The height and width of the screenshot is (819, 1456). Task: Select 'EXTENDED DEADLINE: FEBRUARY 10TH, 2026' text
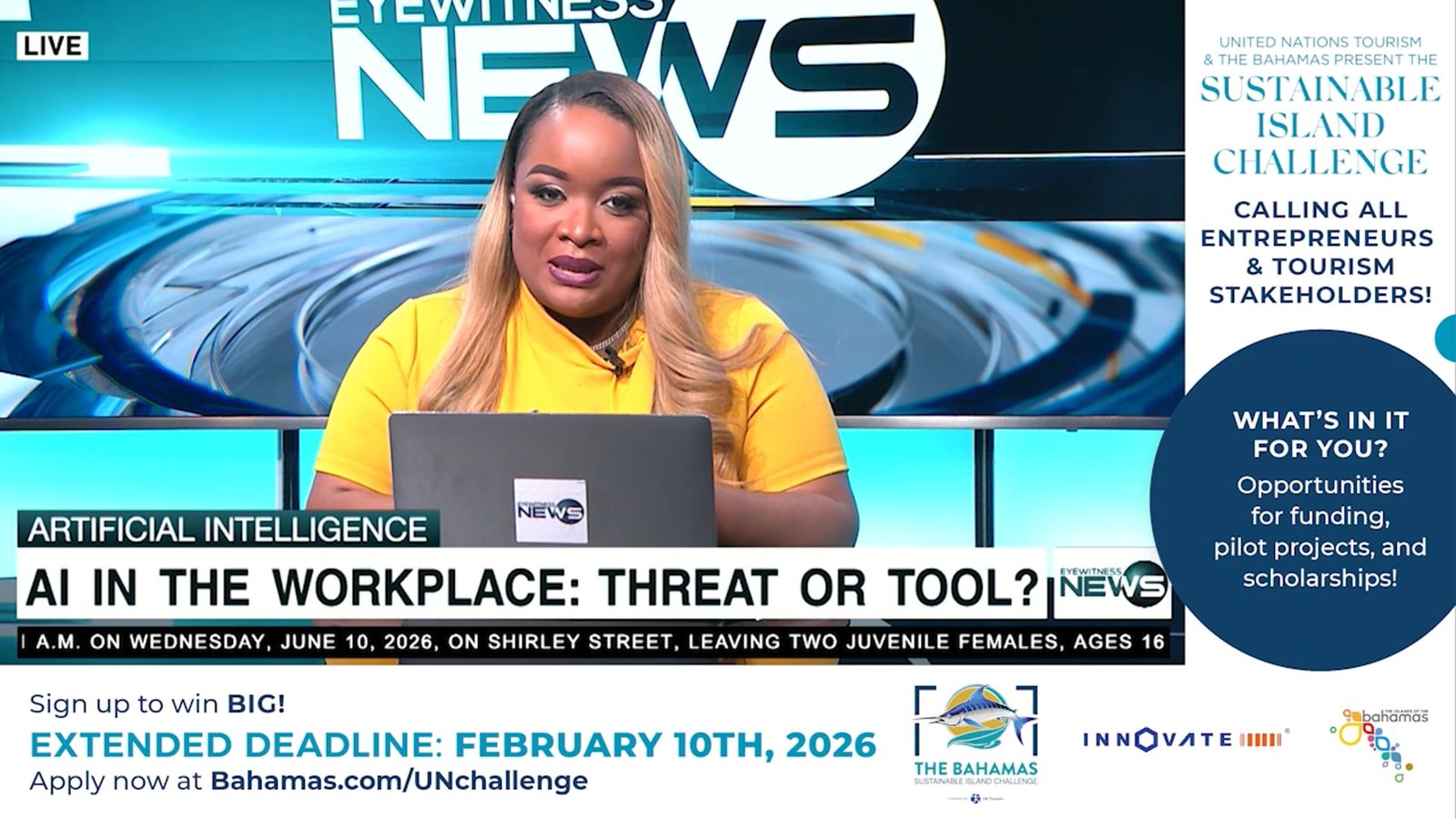pyautogui.click(x=452, y=744)
